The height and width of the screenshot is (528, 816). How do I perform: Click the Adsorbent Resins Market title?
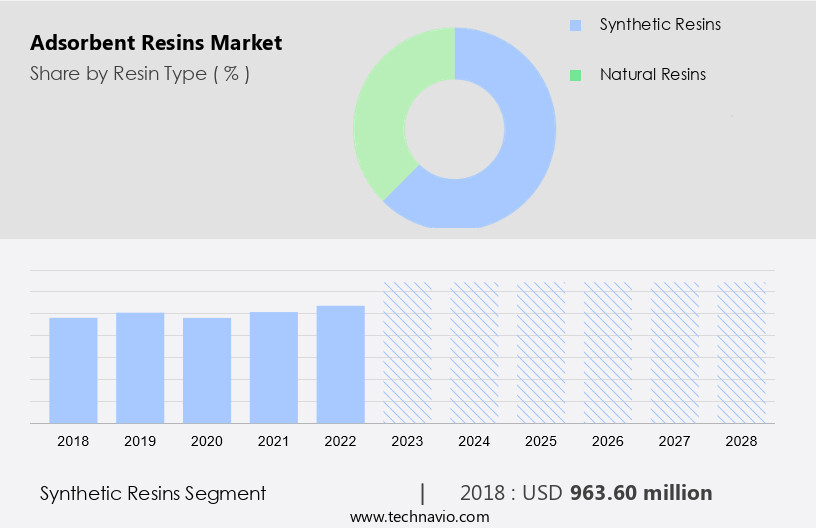click(x=156, y=43)
